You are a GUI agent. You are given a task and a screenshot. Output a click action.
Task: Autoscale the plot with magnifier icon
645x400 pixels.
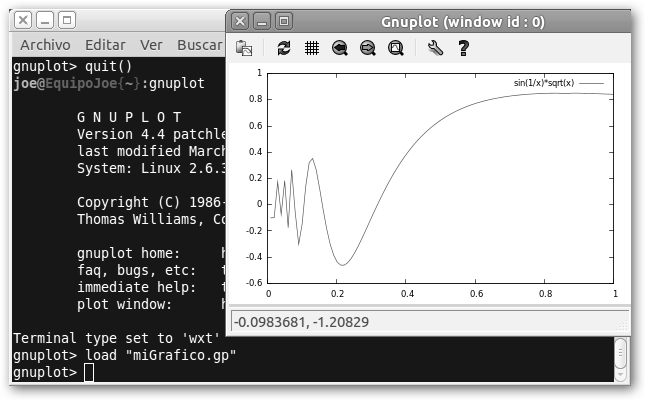(x=395, y=48)
